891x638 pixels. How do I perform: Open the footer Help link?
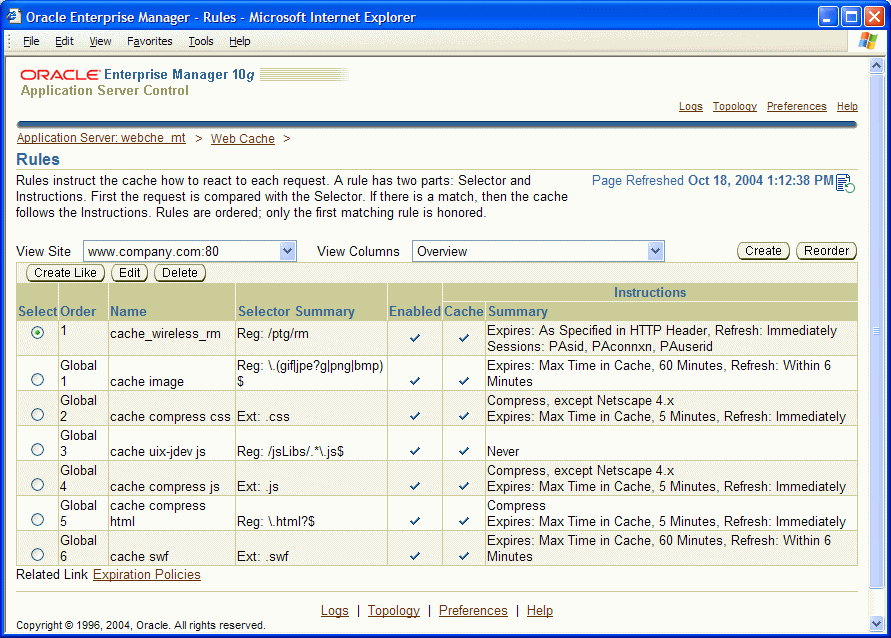(539, 610)
